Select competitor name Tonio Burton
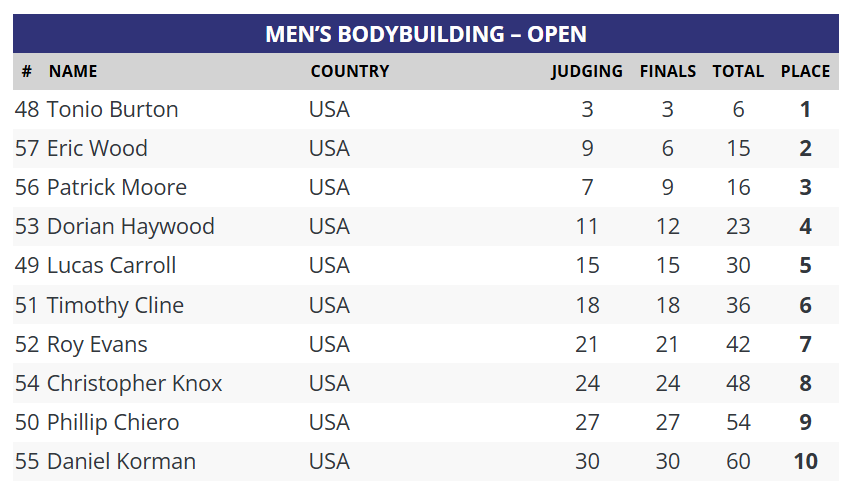The height and width of the screenshot is (493, 849). (x=113, y=109)
